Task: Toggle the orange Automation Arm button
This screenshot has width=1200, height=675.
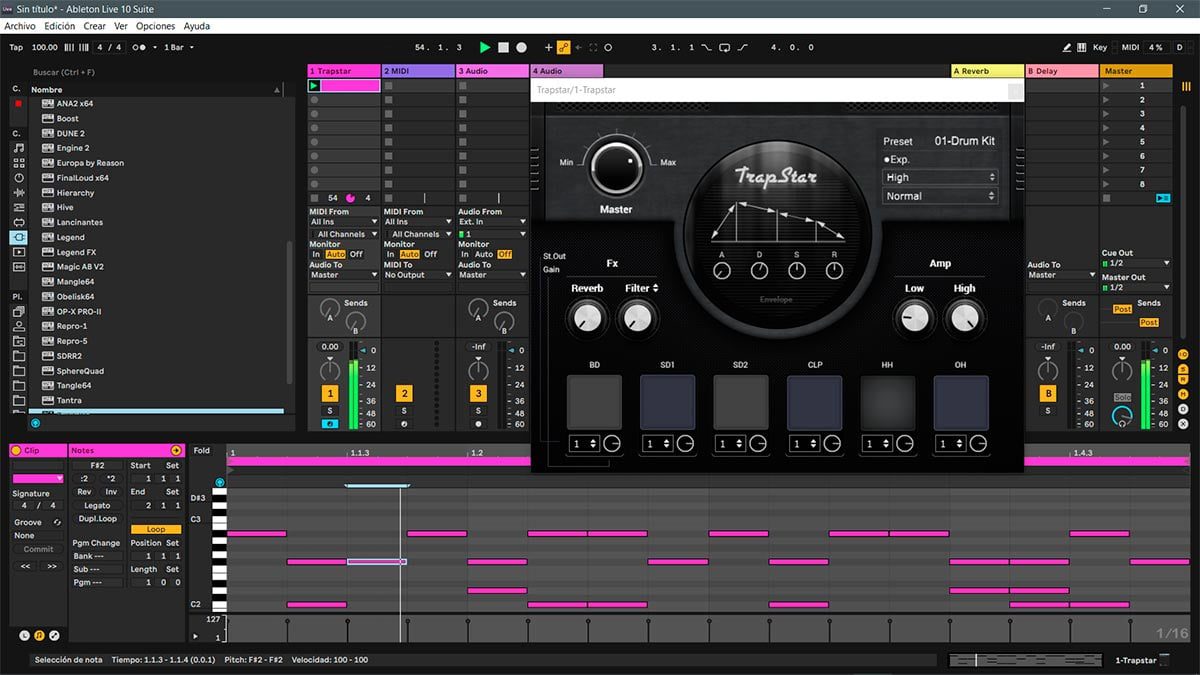Action: pyautogui.click(x=563, y=47)
